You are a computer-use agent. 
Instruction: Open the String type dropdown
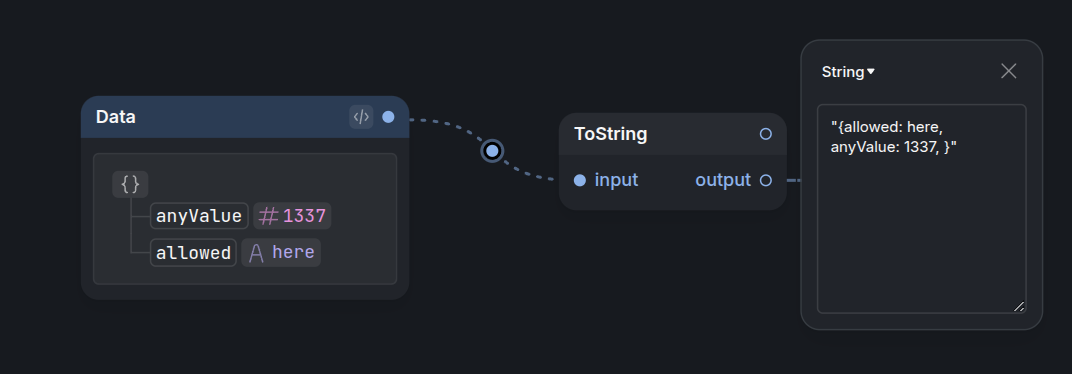(x=848, y=72)
